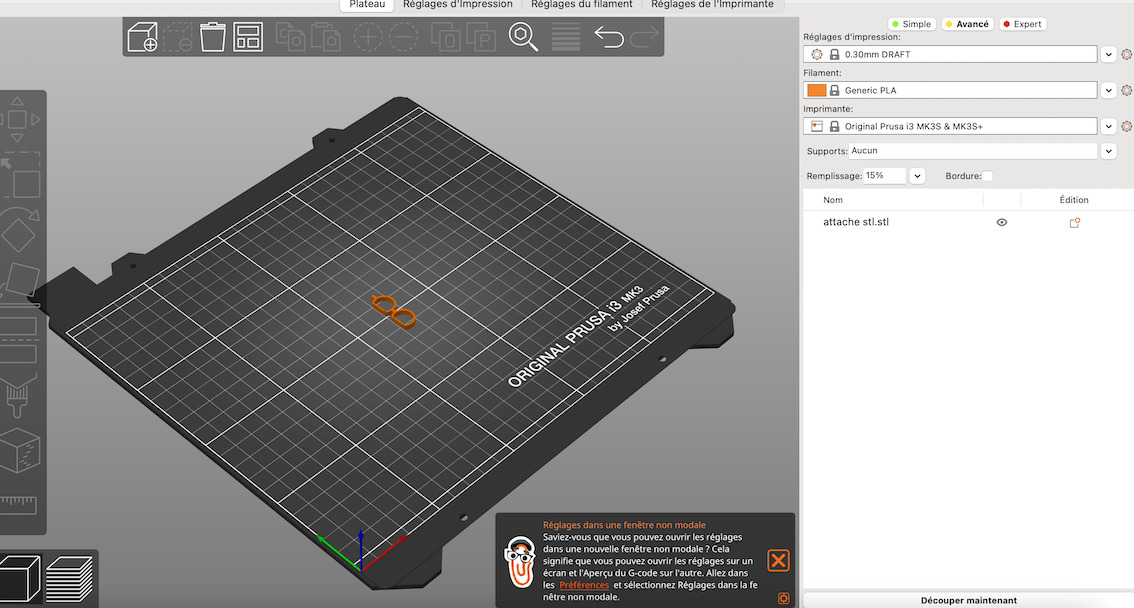The height and width of the screenshot is (608, 1134).
Task: Click the Supports field showing Aucun
Action: click(973, 150)
